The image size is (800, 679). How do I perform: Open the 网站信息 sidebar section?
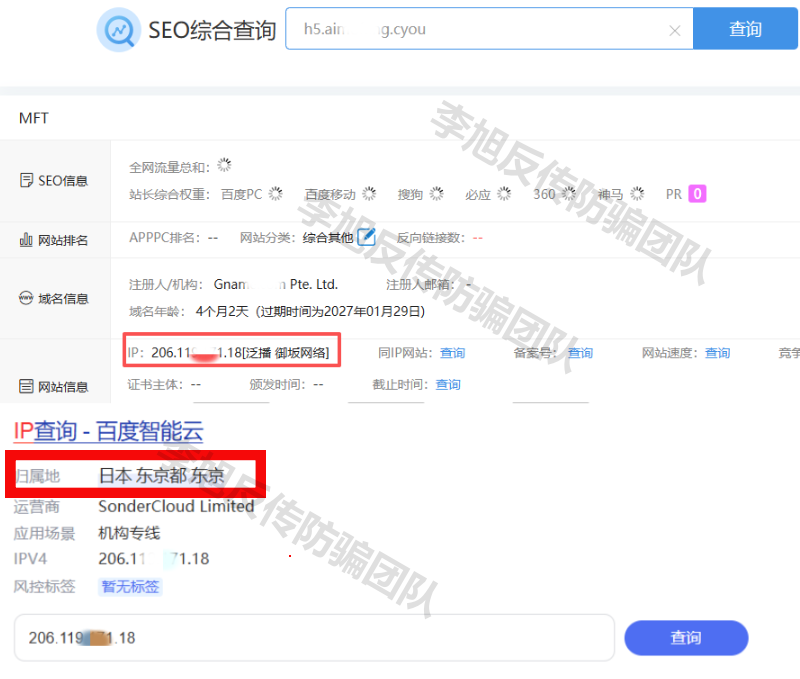tap(54, 387)
